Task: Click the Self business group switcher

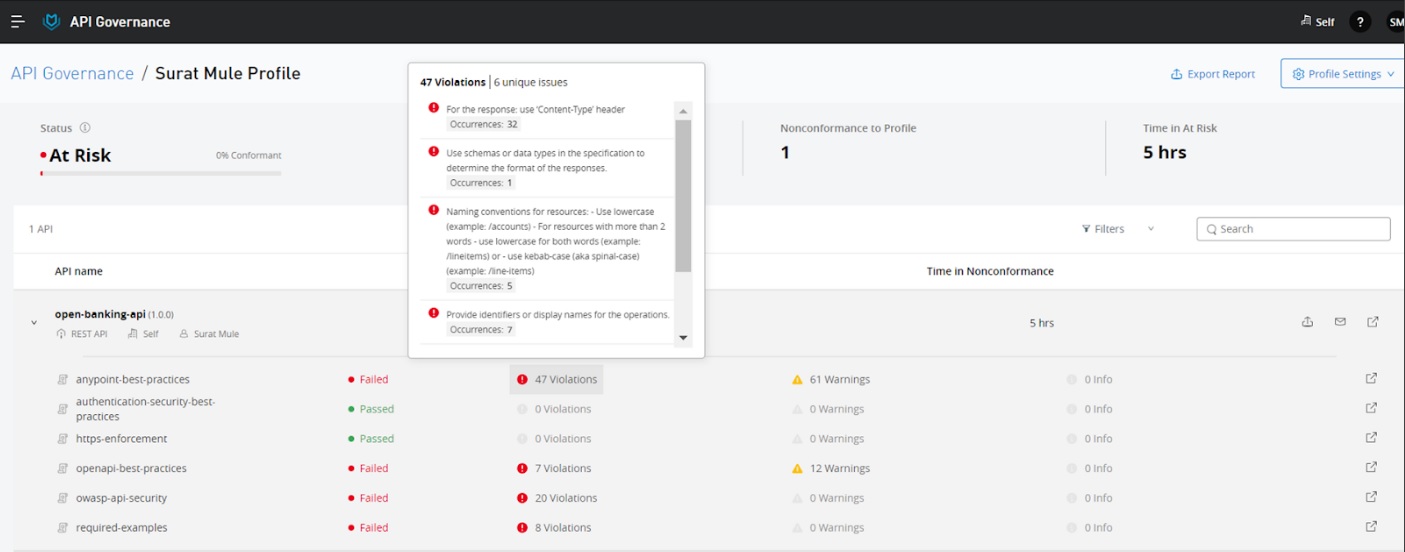Action: (x=1317, y=22)
